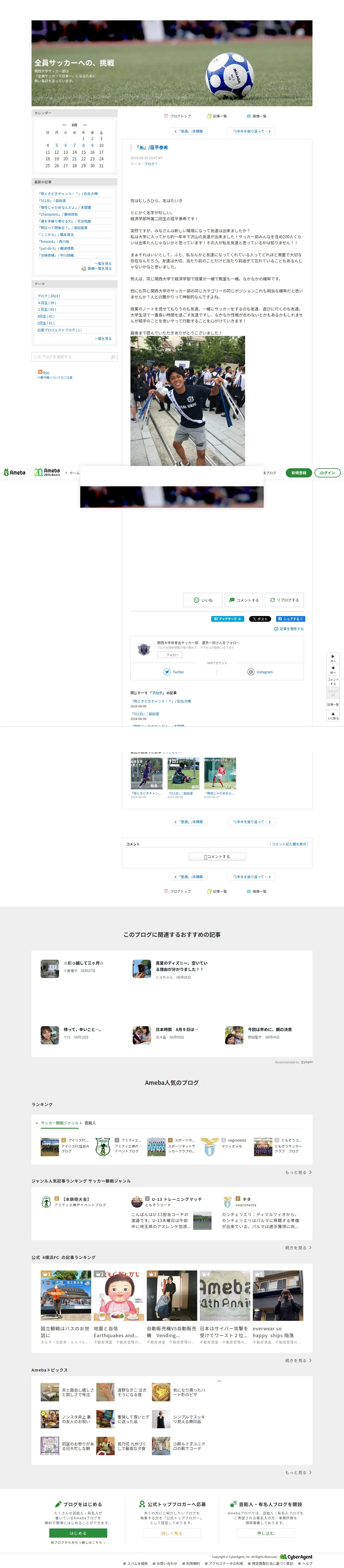Image resolution: width=344 pixels, height=1568 pixels.
Task: Click the 画像一覧 link above the article
Action: pyautogui.click(x=257, y=116)
